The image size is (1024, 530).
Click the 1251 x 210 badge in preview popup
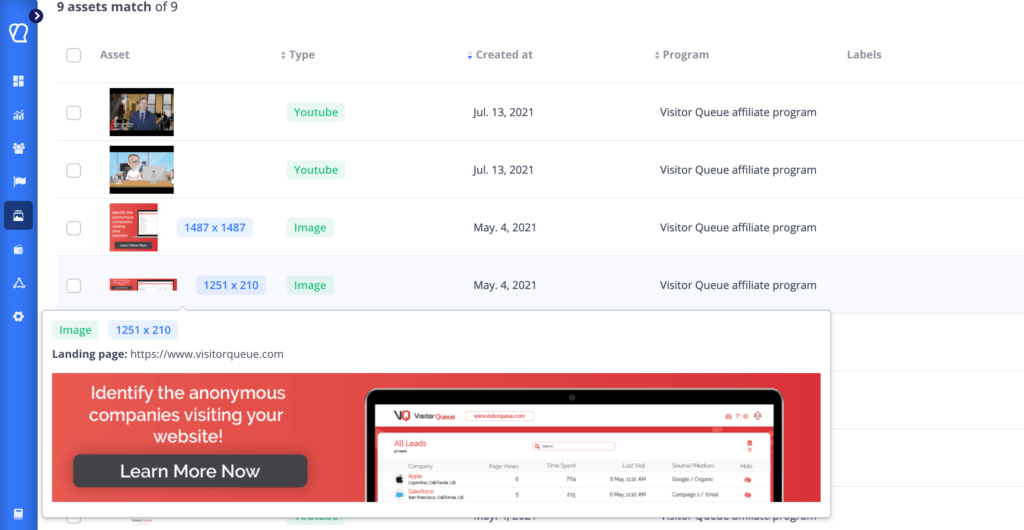143,330
